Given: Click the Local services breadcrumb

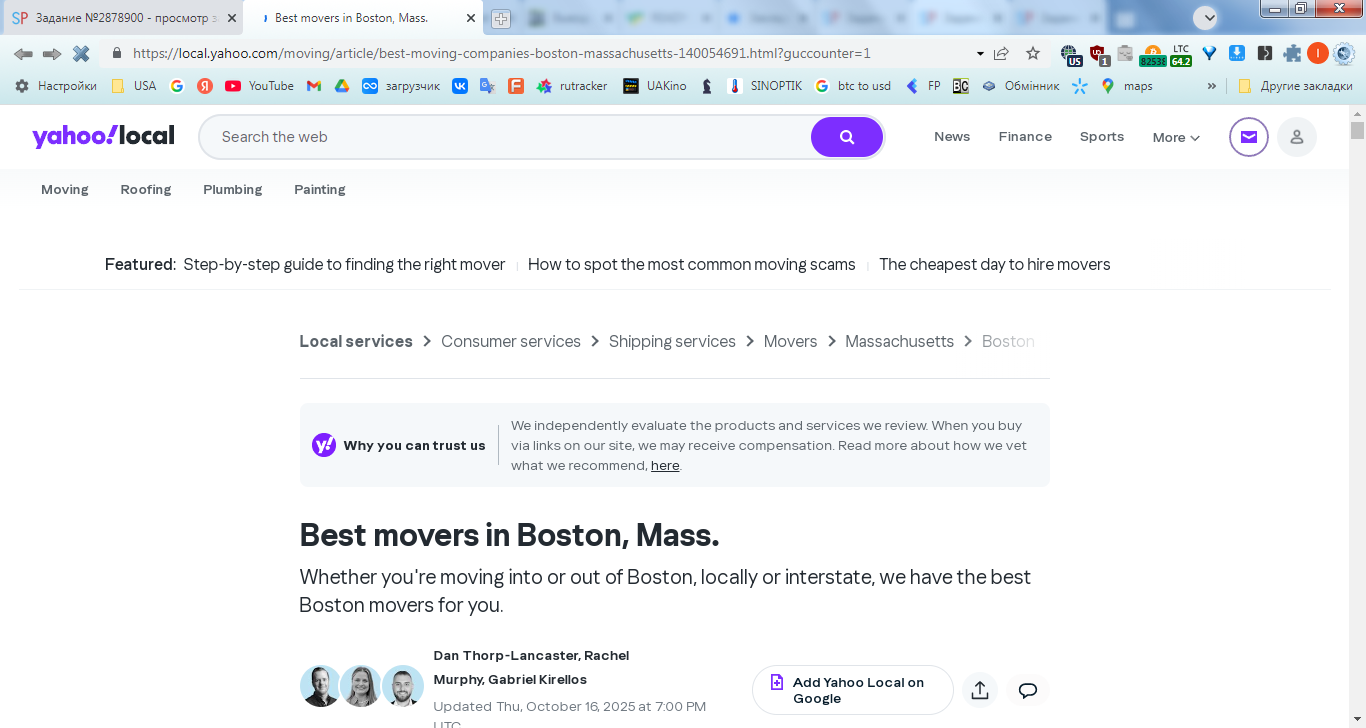Looking at the screenshot, I should 356,342.
